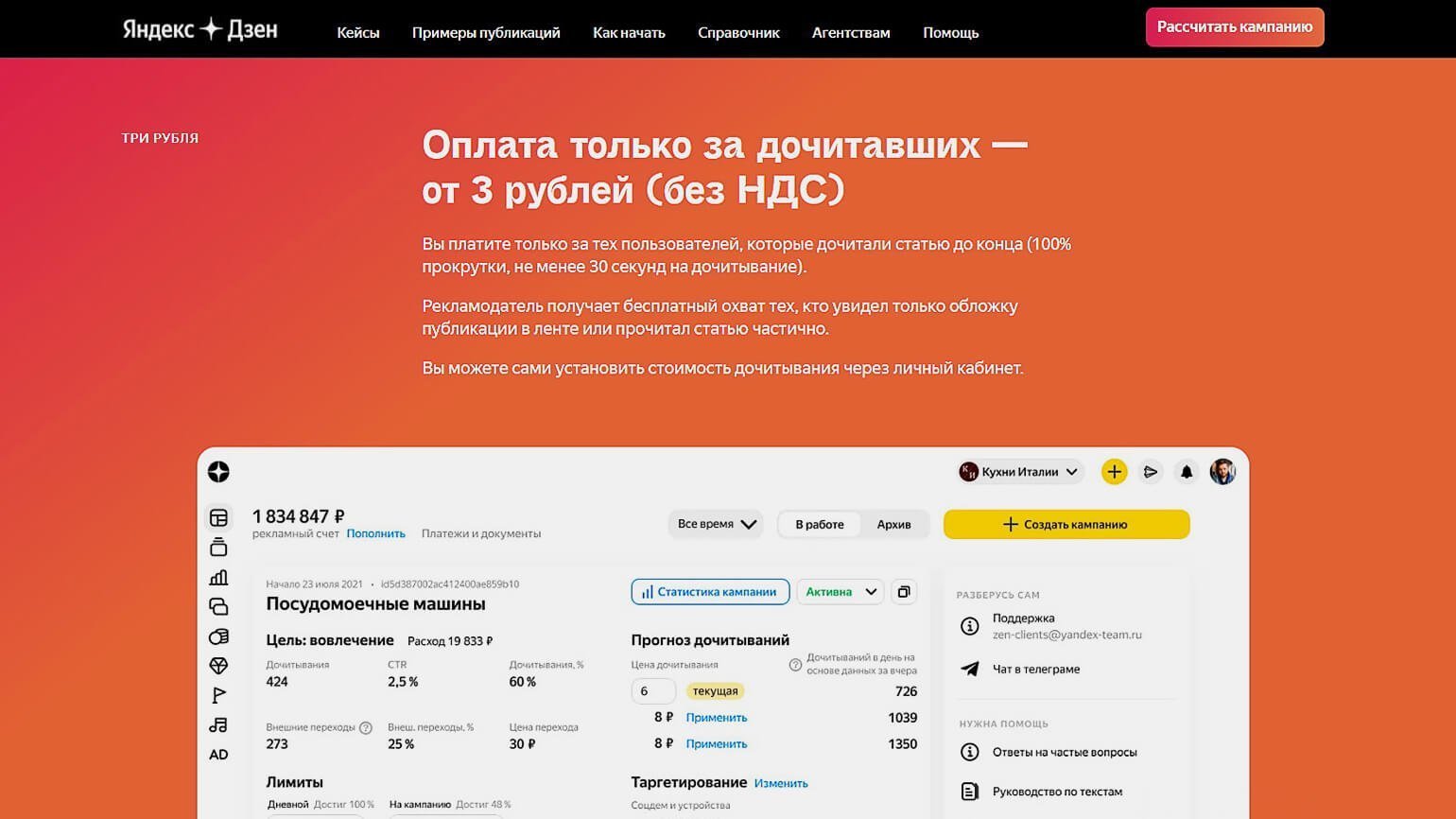Screen dimensions: 1456x819
Task: Expand the Кухни Италии account dropdown
Action: (1019, 471)
